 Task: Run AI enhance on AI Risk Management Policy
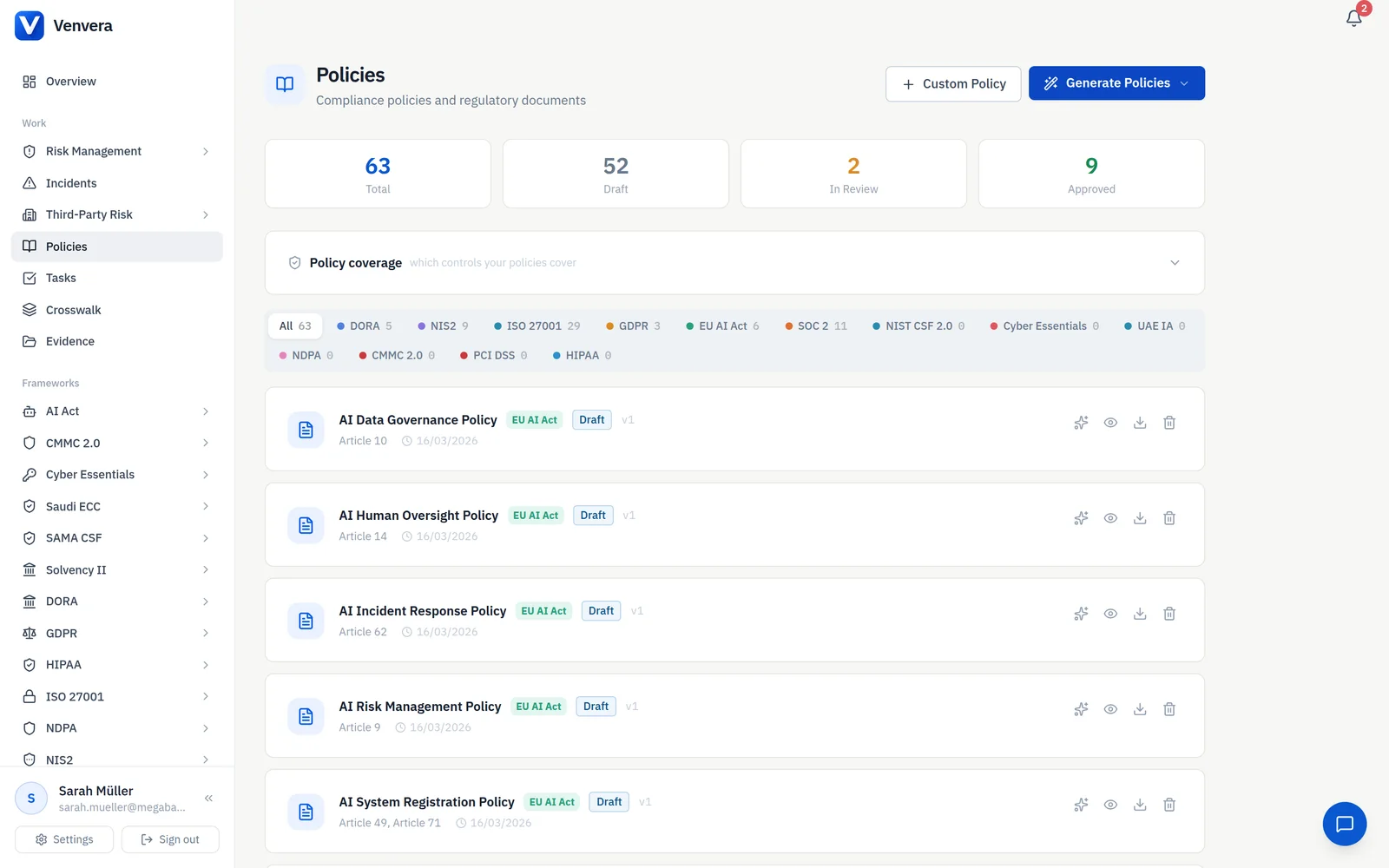click(1081, 709)
